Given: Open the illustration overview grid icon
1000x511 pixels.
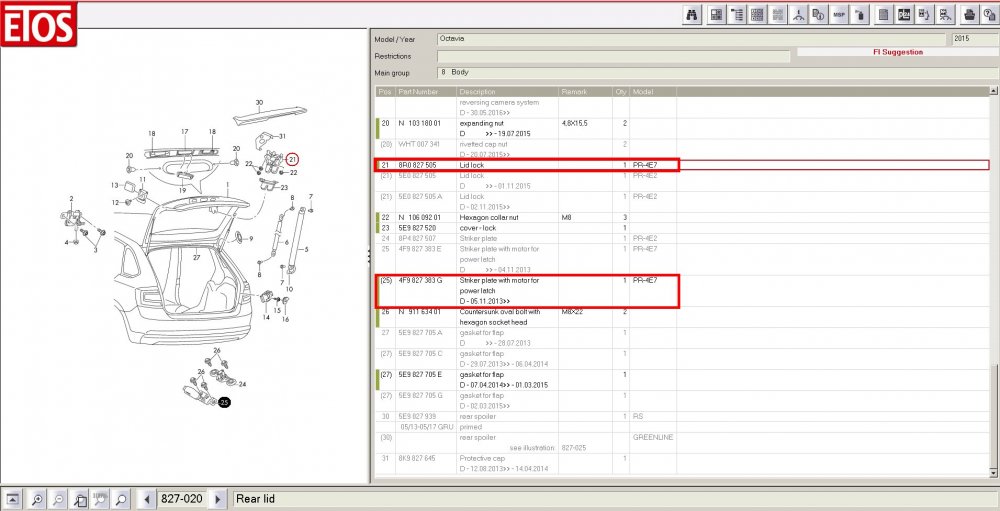Looking at the screenshot, I should click(x=716, y=15).
